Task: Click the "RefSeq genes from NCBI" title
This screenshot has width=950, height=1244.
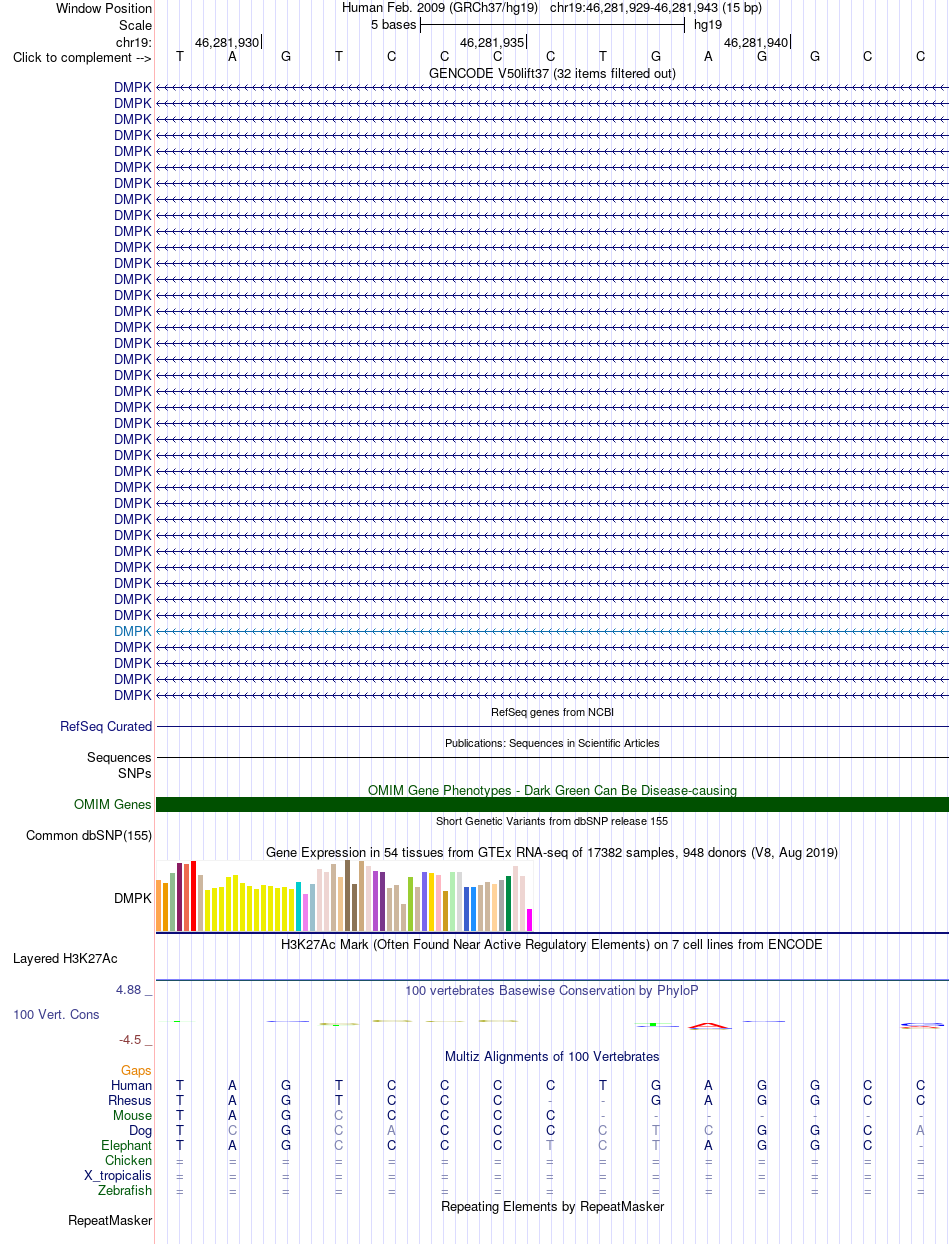Action: coord(552,713)
